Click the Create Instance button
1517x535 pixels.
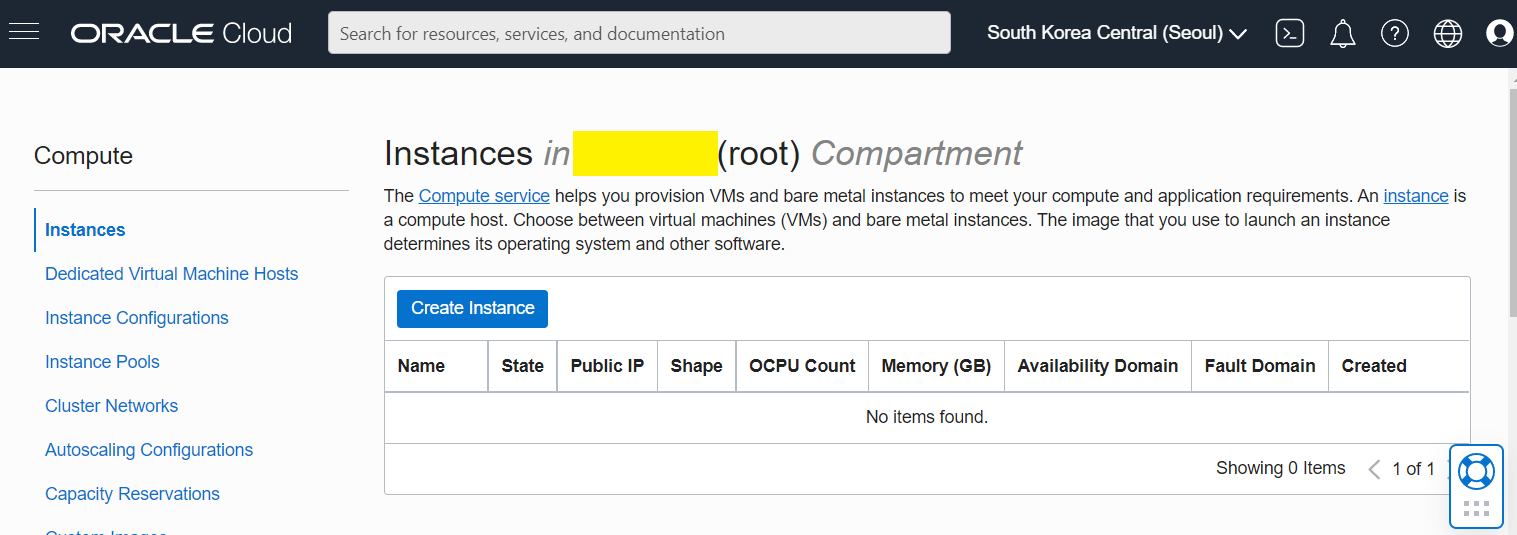(x=472, y=309)
